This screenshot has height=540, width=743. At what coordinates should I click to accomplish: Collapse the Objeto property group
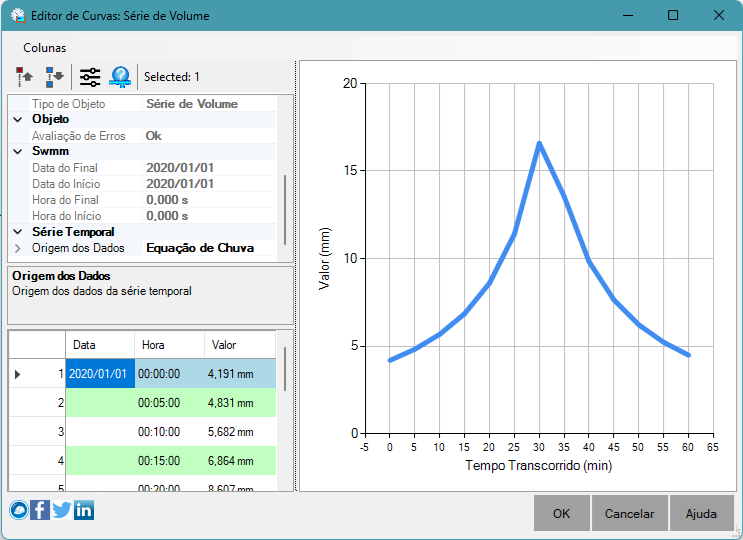(x=18, y=119)
